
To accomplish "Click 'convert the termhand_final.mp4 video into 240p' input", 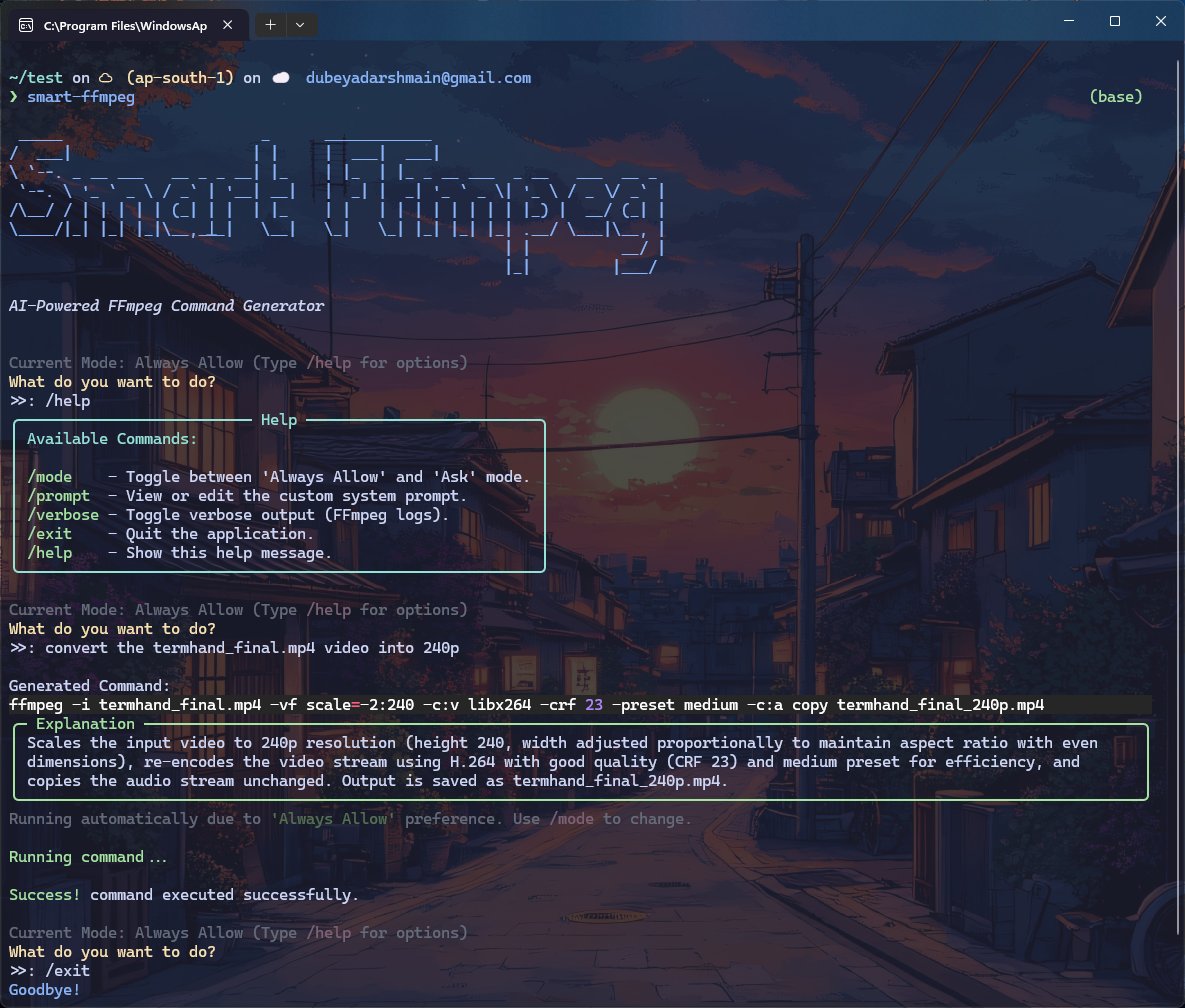I will coord(252,648).
